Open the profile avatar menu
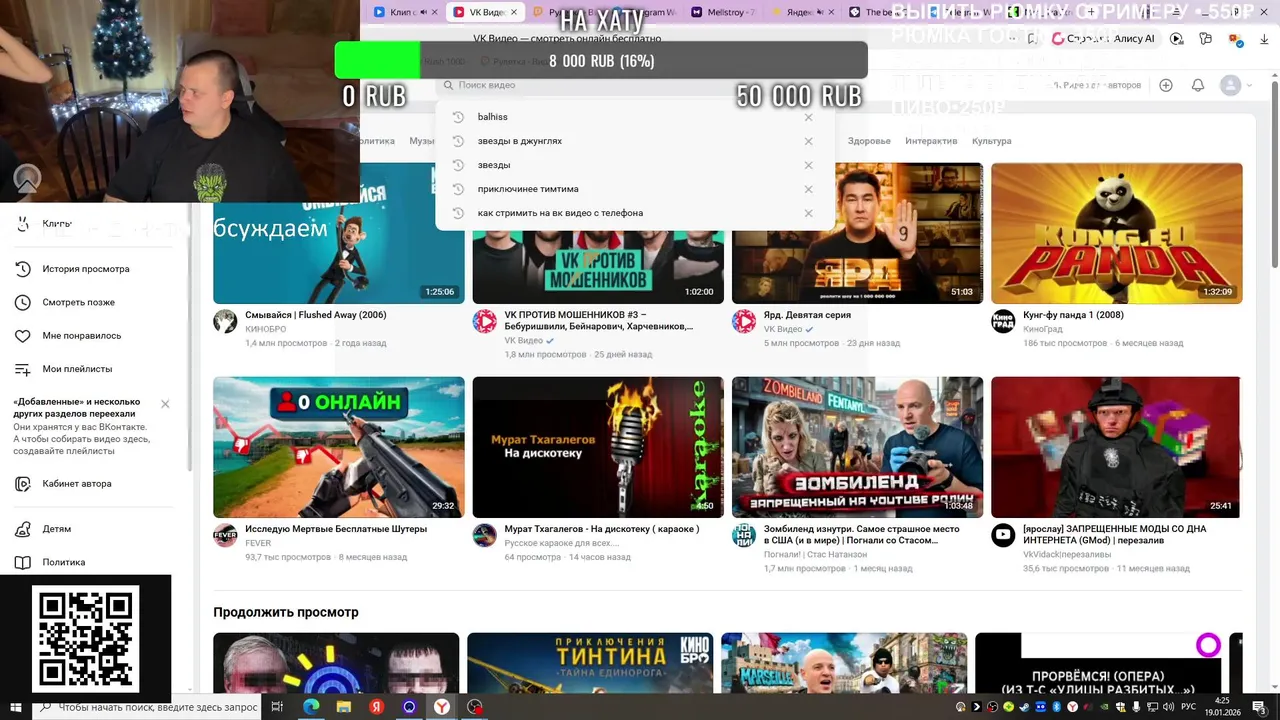Screen dimensions: 1280x720 pyautogui.click(x=1231, y=85)
